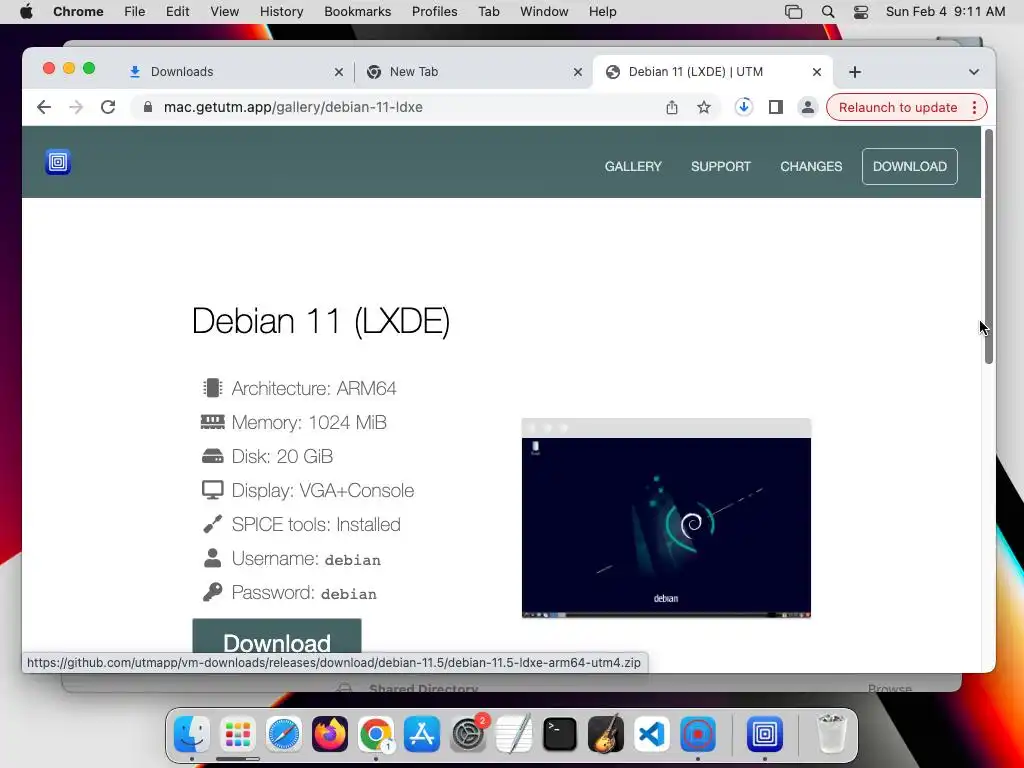
Task: Open Visual Studio Code from the Dock
Action: point(652,734)
